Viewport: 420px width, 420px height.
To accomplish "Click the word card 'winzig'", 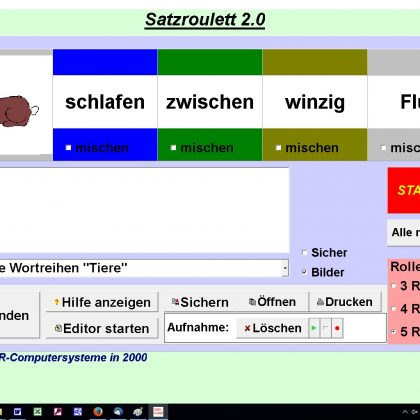I will 315,102.
